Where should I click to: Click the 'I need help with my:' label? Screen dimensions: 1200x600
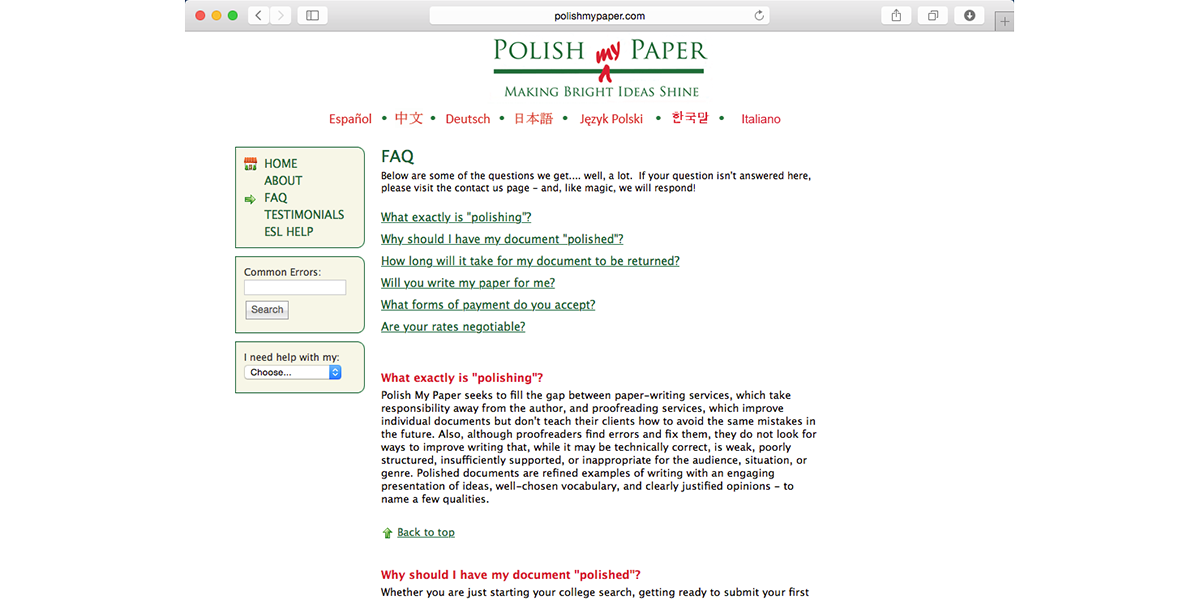click(x=292, y=357)
